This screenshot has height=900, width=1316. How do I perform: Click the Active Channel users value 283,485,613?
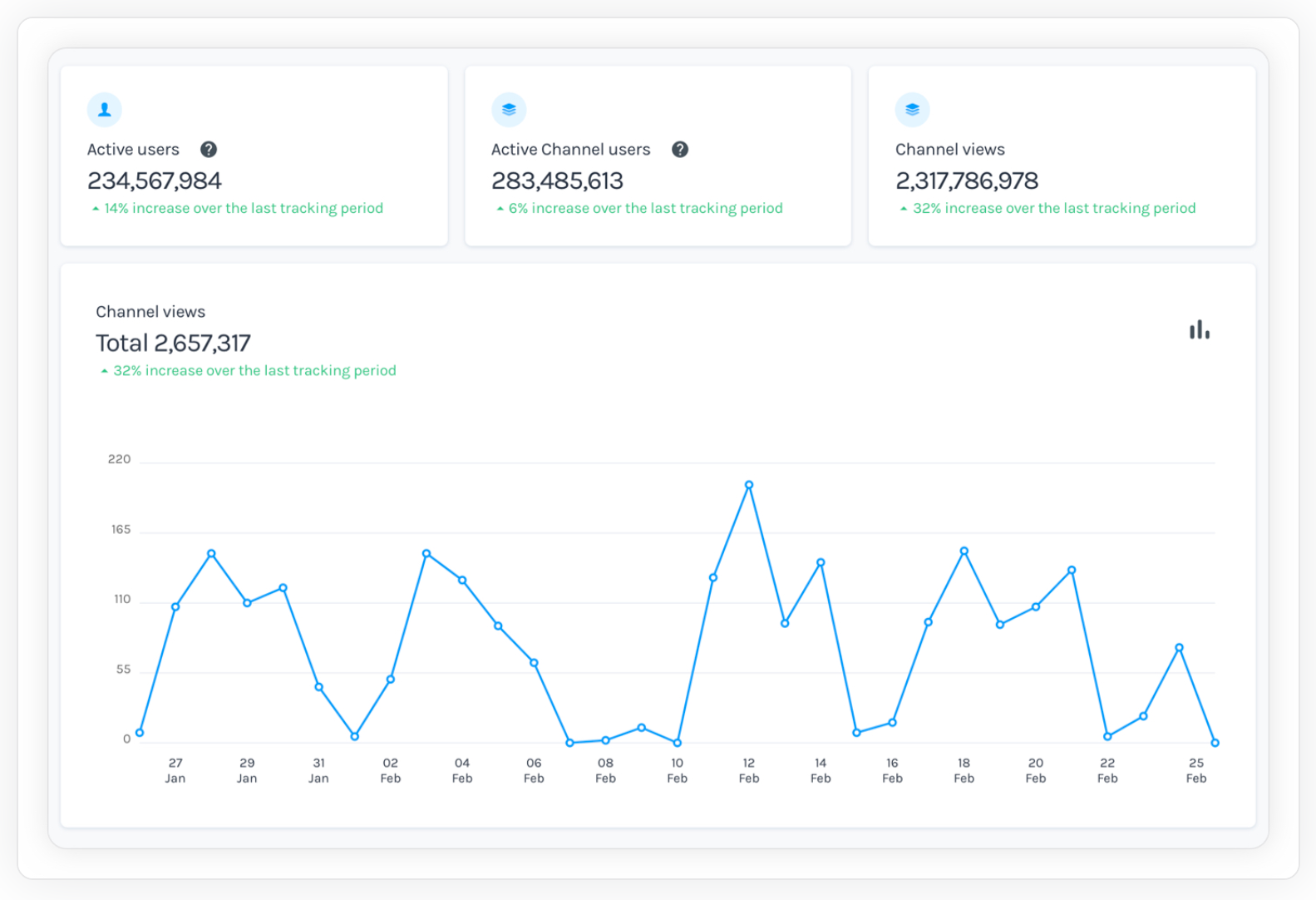click(x=557, y=180)
